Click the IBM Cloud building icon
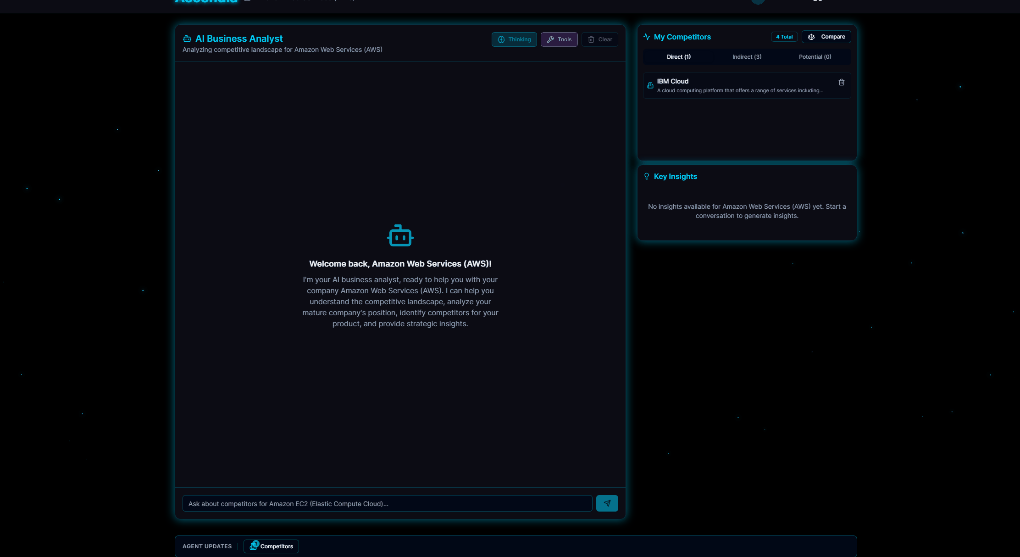The width and height of the screenshot is (1020, 557). pyautogui.click(x=650, y=85)
